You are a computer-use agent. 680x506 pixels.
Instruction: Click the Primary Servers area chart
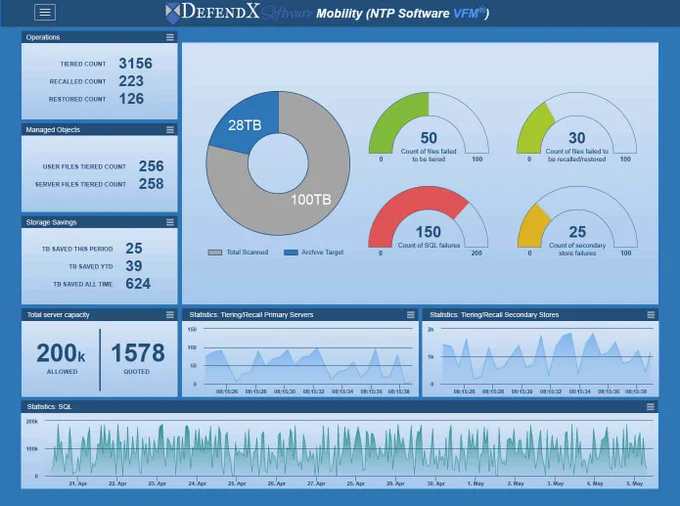(308, 366)
